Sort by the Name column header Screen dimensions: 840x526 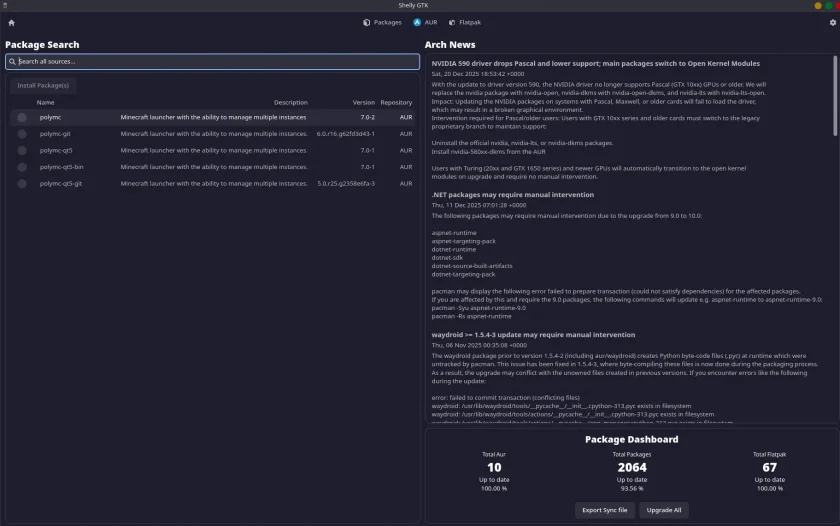tap(46, 102)
